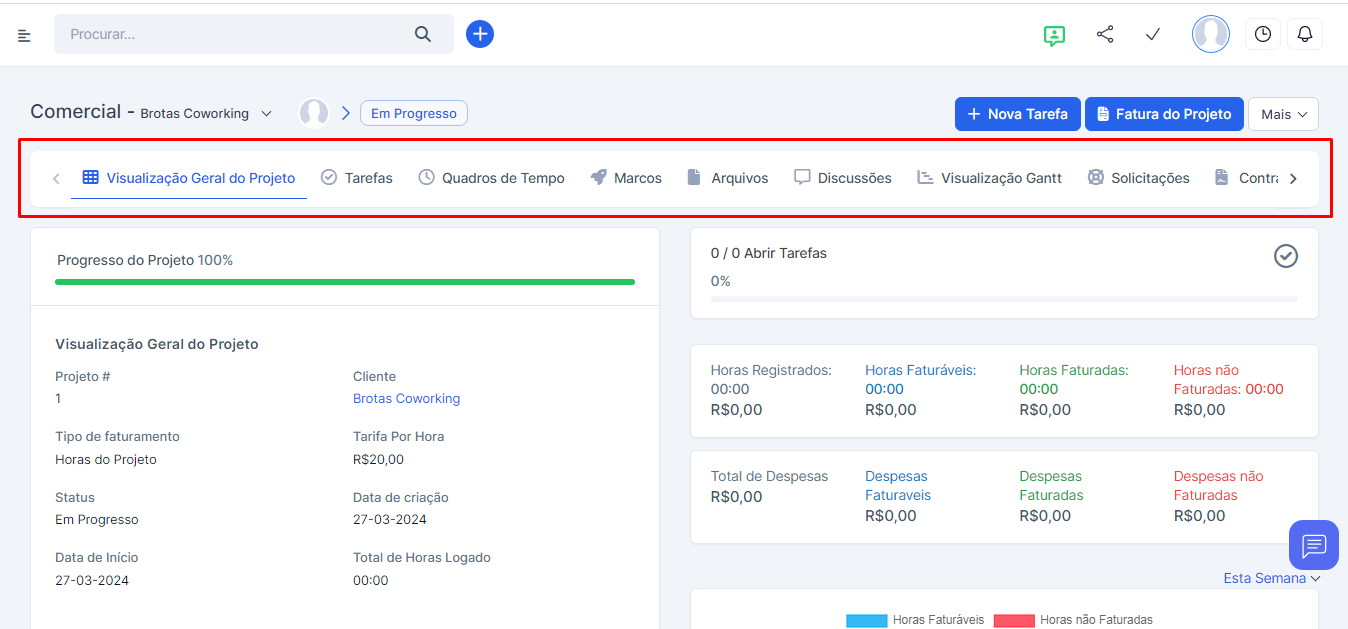Click the checkmark to-do icon in header

coord(1153,35)
